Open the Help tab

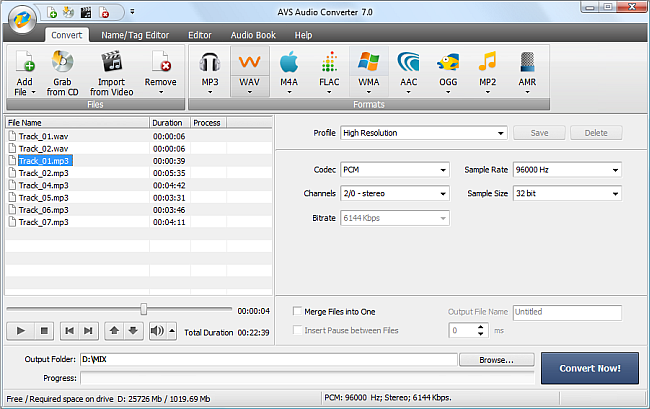coord(303,35)
